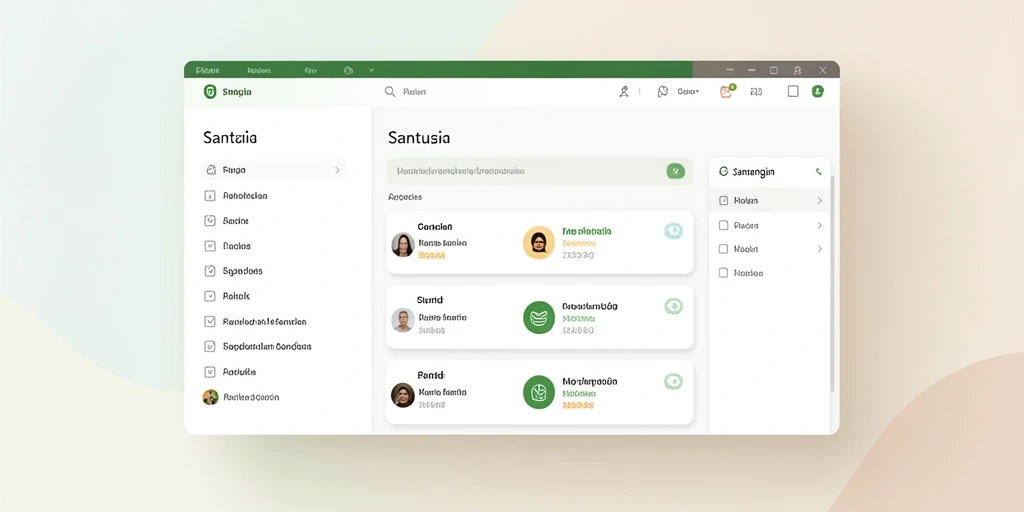Click the green shield app logo
This screenshot has height=512, width=1024.
(x=210, y=91)
